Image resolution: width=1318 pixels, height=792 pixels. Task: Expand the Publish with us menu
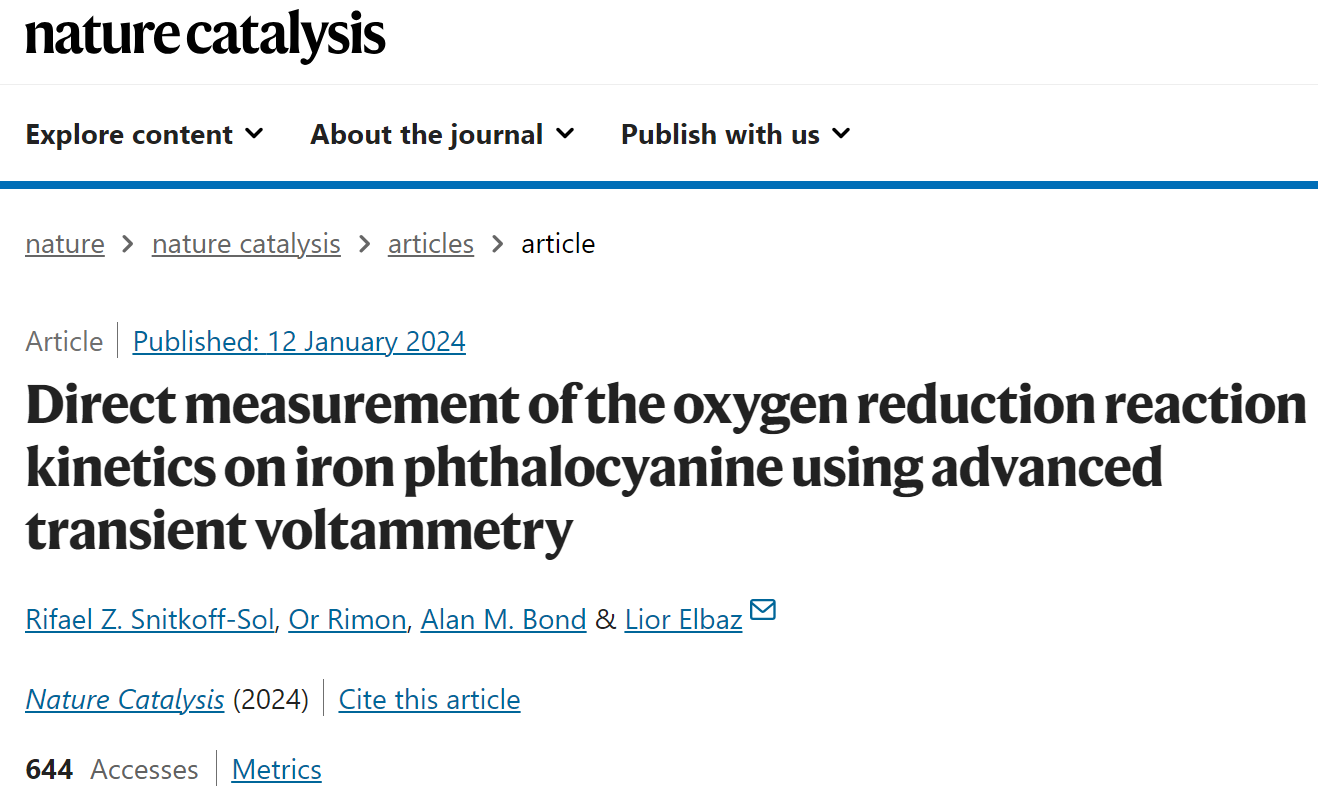point(736,134)
